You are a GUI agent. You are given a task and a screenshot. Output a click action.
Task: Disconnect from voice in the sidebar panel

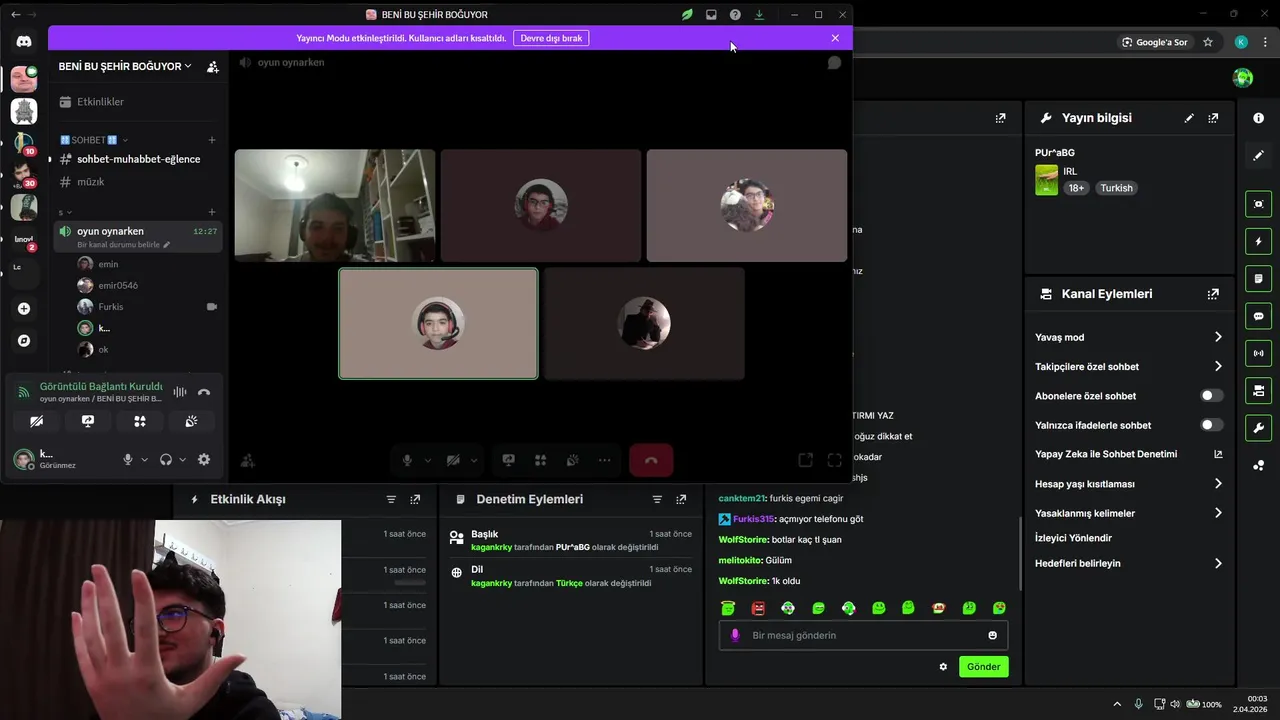(x=204, y=392)
